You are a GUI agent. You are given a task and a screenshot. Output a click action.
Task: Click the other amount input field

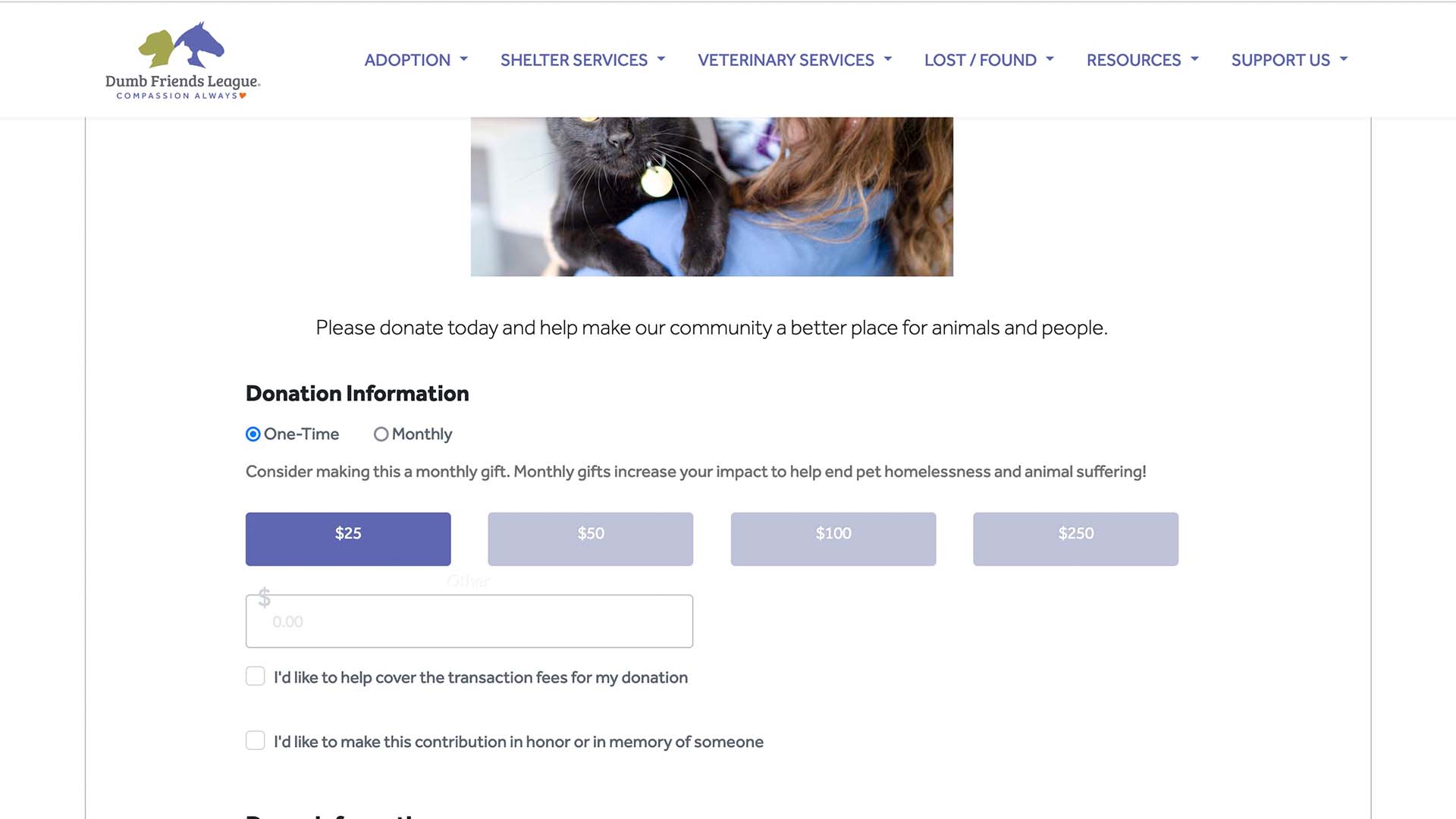point(469,621)
